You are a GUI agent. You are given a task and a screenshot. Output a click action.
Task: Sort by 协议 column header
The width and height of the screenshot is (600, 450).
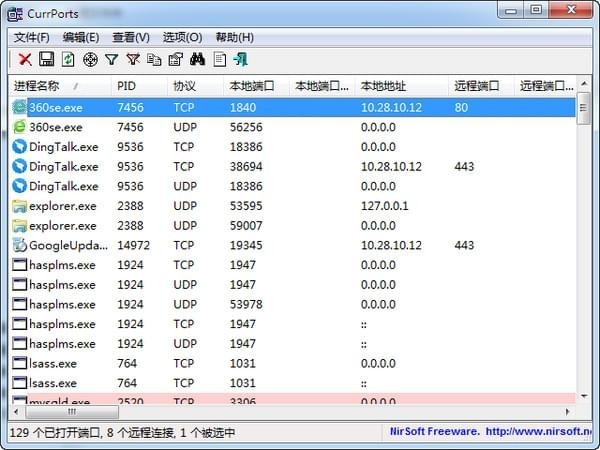click(196, 86)
